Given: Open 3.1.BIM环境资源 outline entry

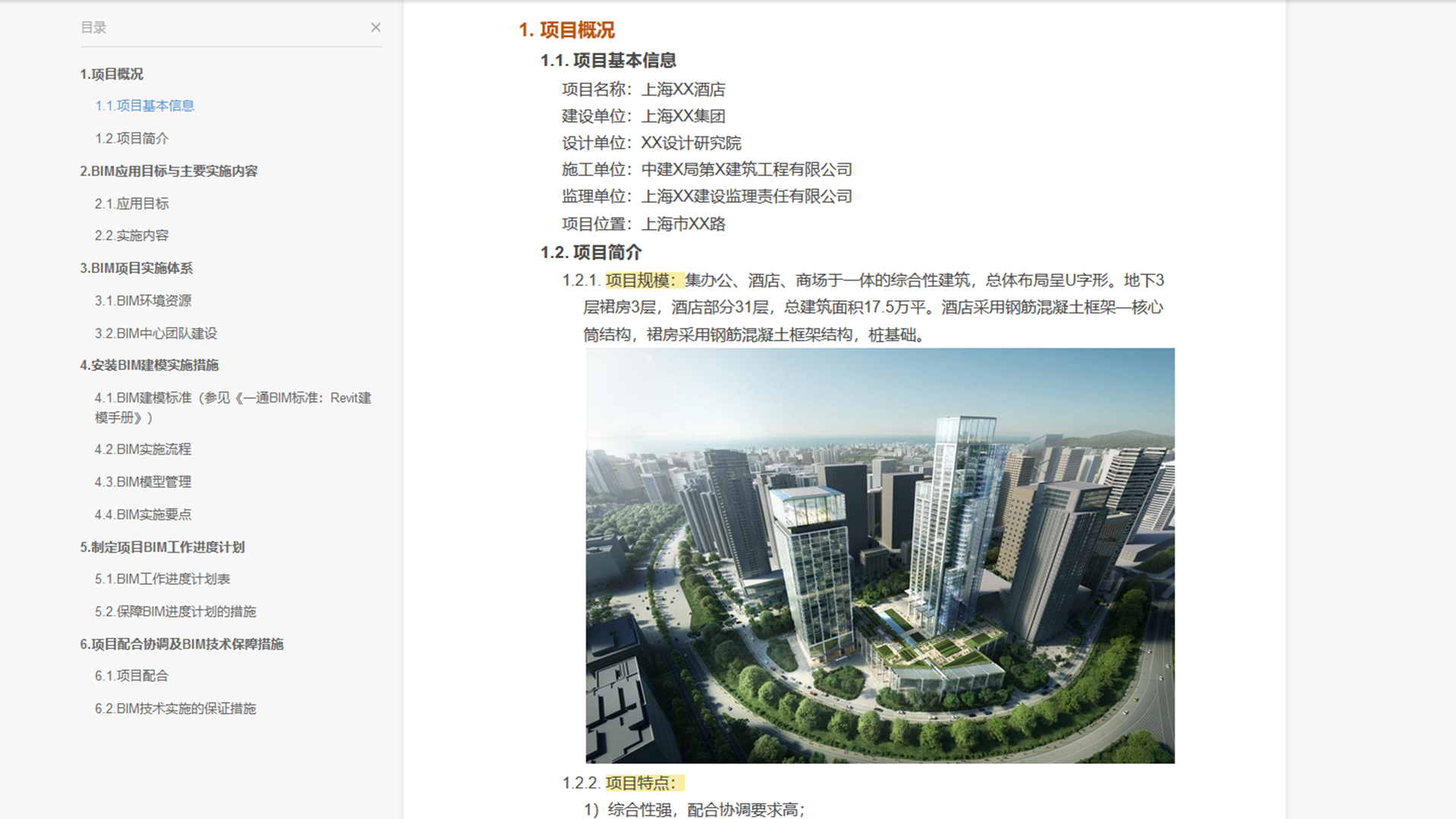Looking at the screenshot, I should pos(143,301).
